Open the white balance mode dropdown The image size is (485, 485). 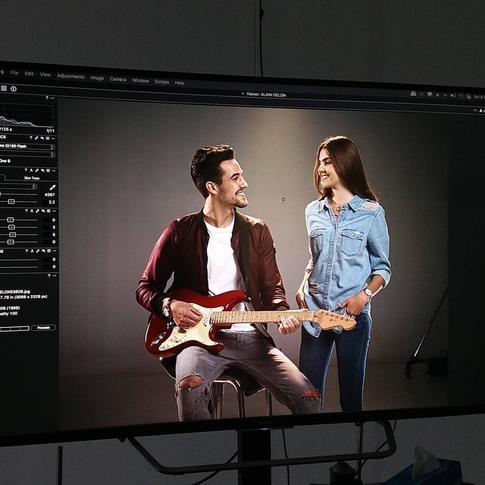[x=18, y=187]
